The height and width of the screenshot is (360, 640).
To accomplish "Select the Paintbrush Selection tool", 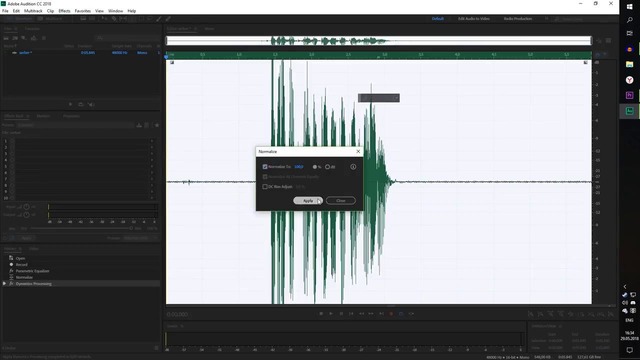I will click(x=159, y=19).
